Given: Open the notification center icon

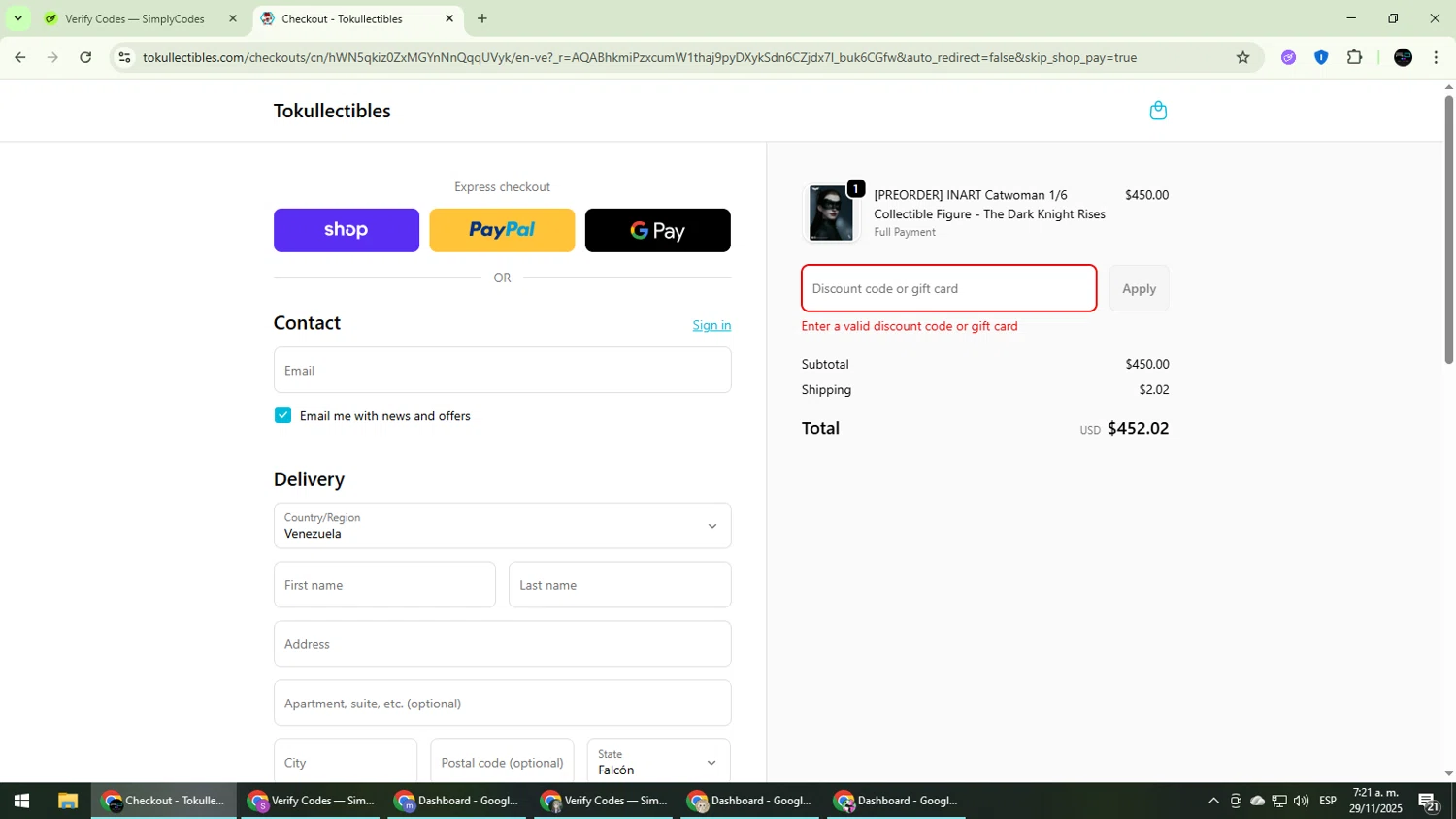Looking at the screenshot, I should click(x=1429, y=802).
